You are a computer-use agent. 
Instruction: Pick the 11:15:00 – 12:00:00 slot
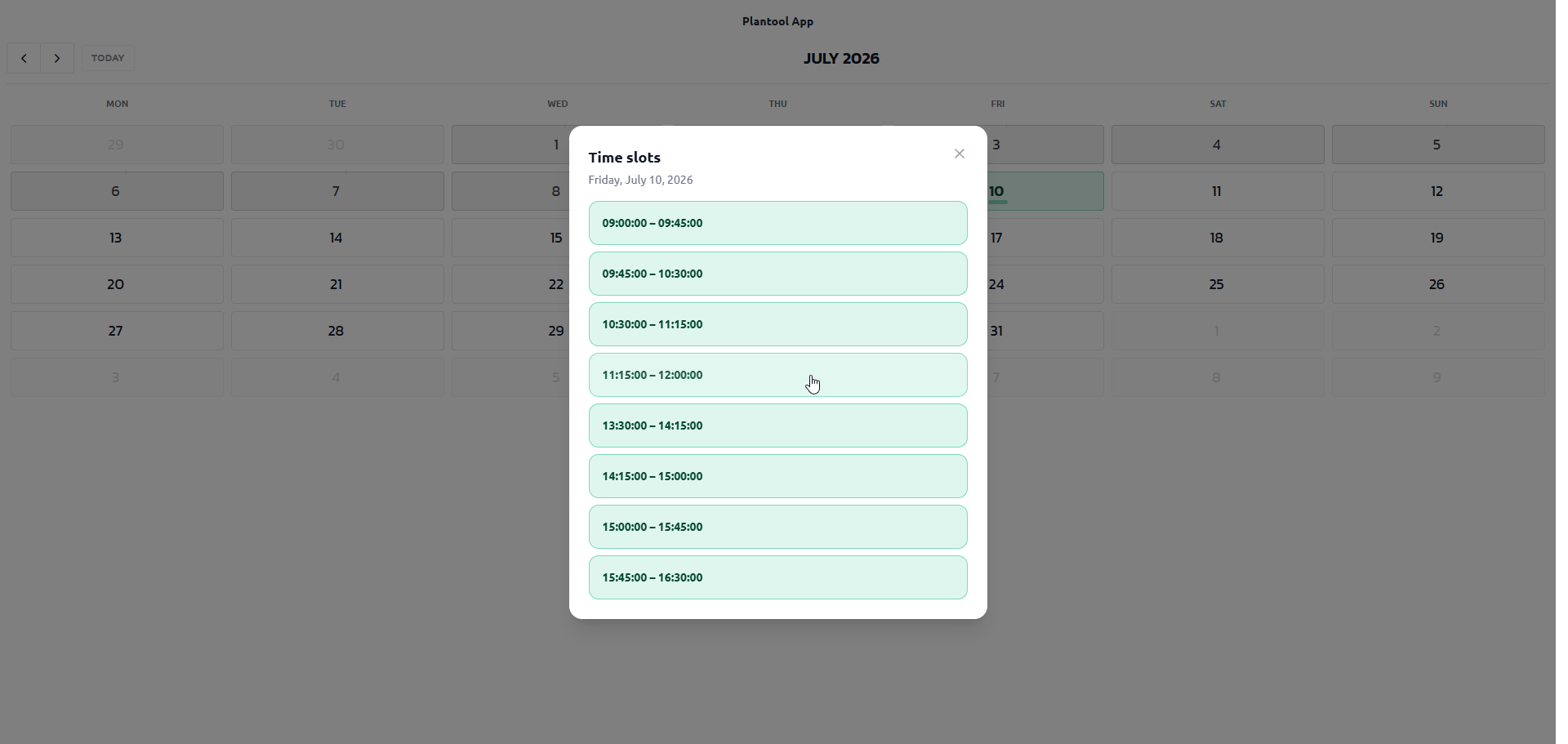[777, 375]
